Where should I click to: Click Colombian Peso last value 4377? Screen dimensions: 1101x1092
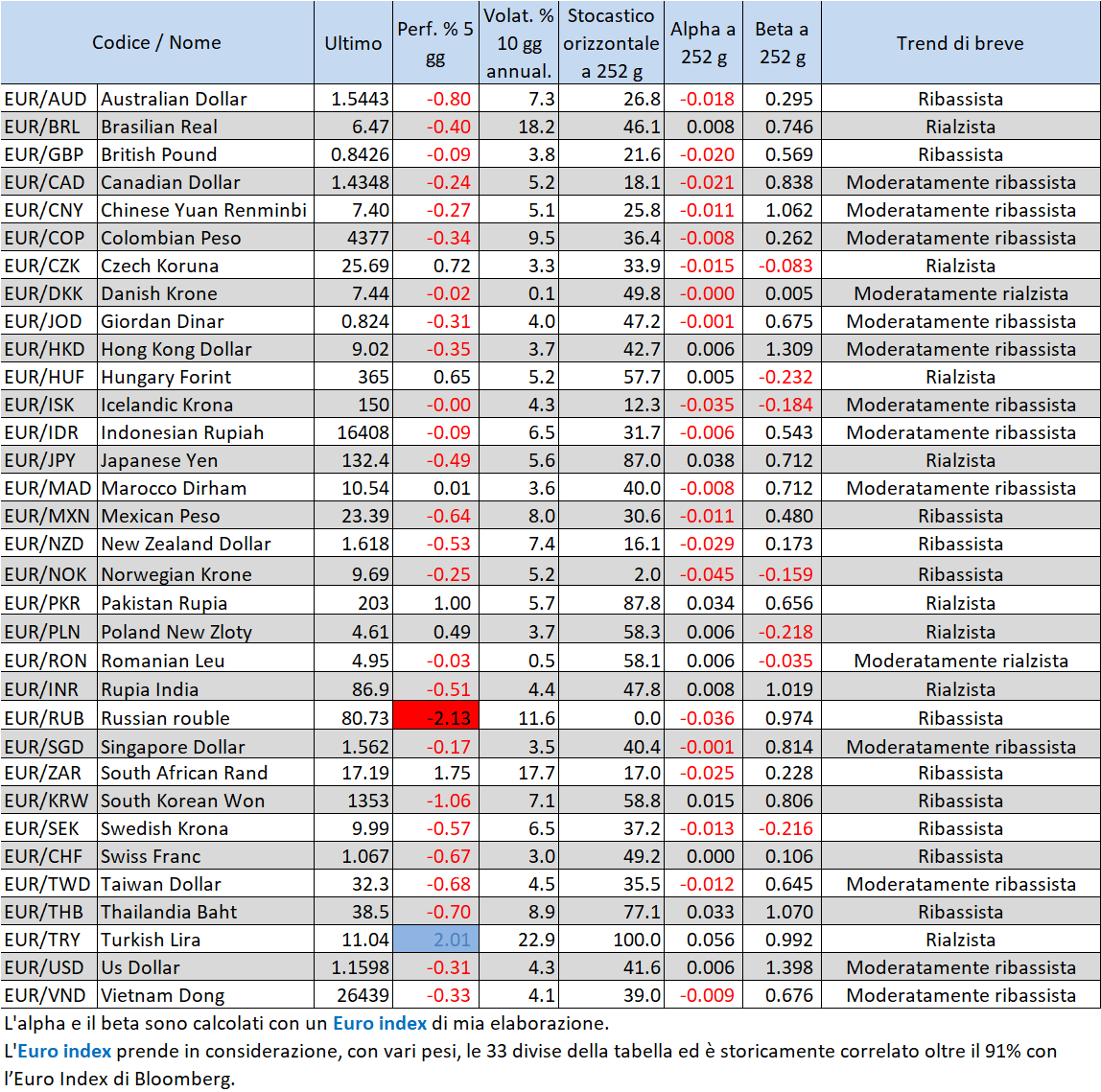(354, 238)
